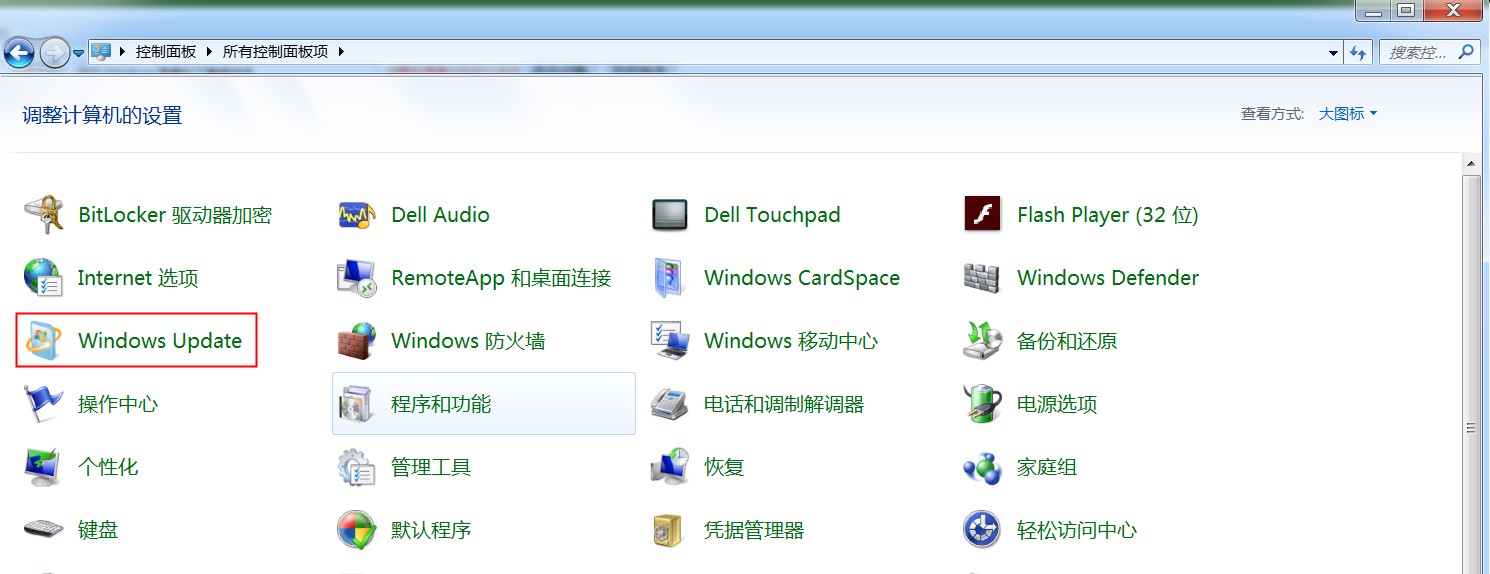
Task: Open the Windows CardSpace icon
Action: pos(670,278)
